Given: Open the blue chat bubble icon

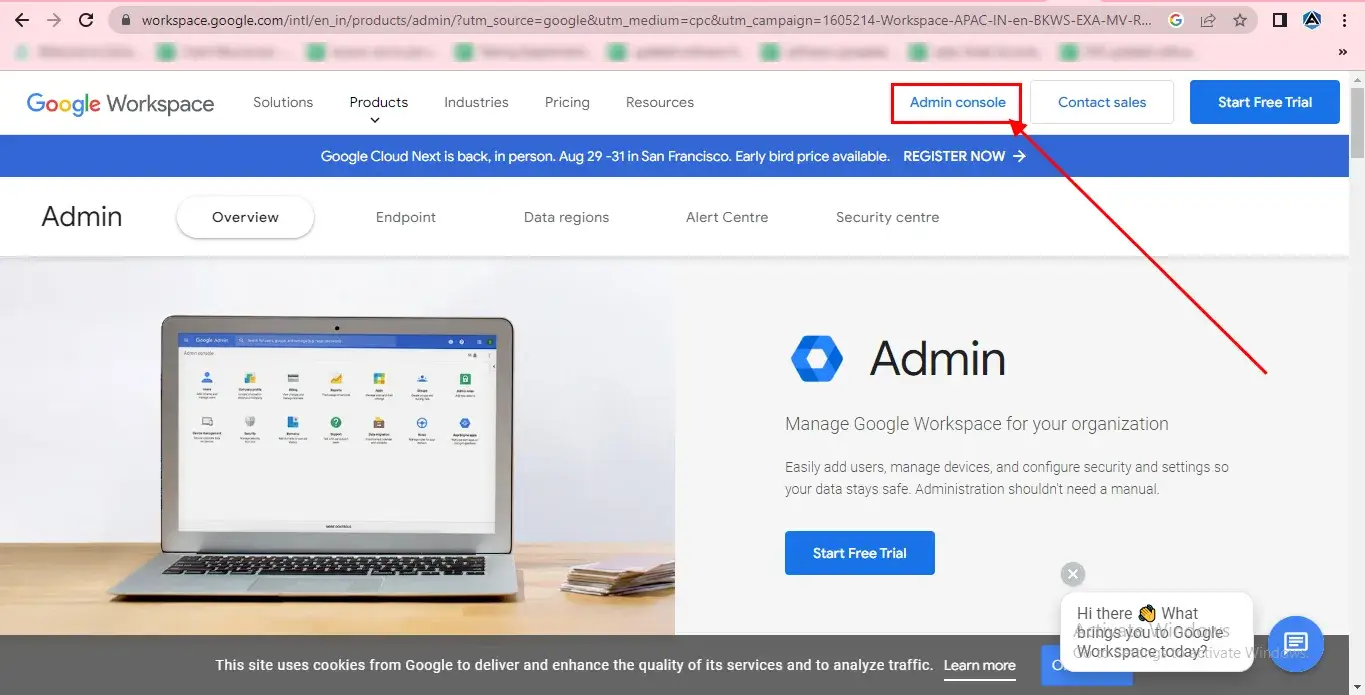Looking at the screenshot, I should pyautogui.click(x=1296, y=642).
